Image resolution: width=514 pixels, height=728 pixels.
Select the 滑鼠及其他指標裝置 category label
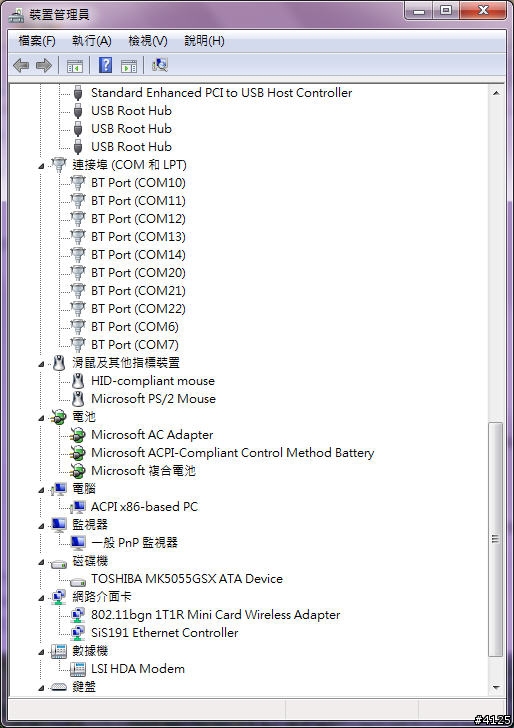coord(126,363)
